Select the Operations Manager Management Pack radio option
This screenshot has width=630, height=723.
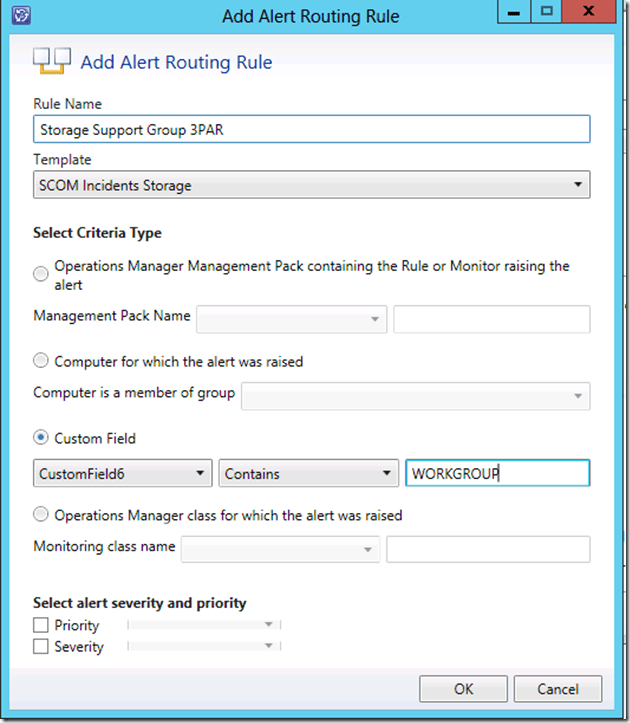(41, 274)
